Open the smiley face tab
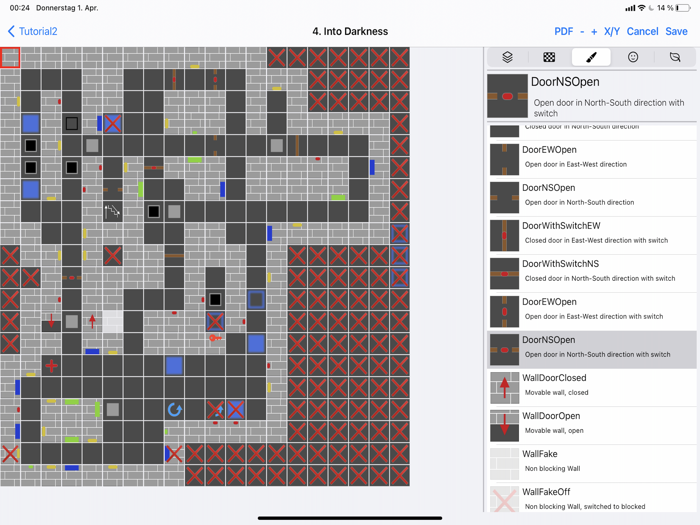This screenshot has width=700, height=525. point(633,57)
